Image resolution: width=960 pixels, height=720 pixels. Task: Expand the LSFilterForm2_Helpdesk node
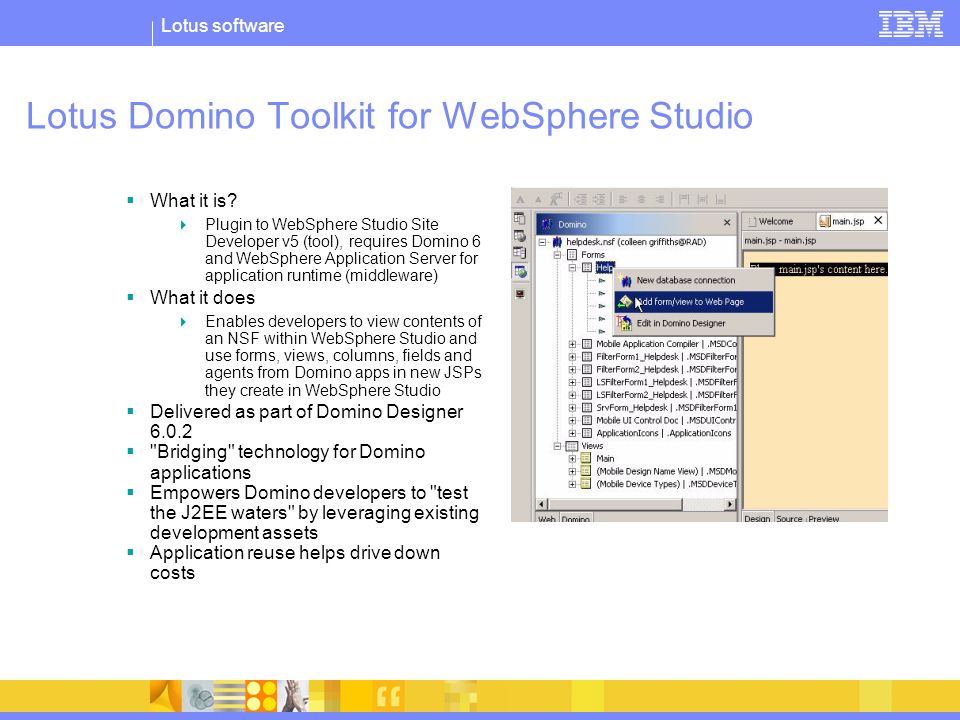point(572,395)
